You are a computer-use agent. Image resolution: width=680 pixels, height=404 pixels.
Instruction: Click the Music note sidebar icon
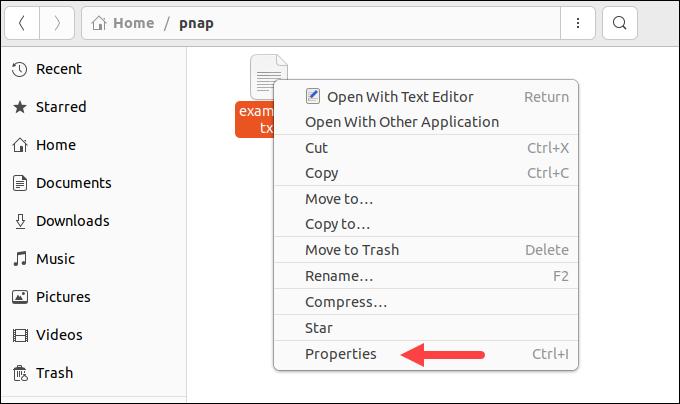point(19,259)
